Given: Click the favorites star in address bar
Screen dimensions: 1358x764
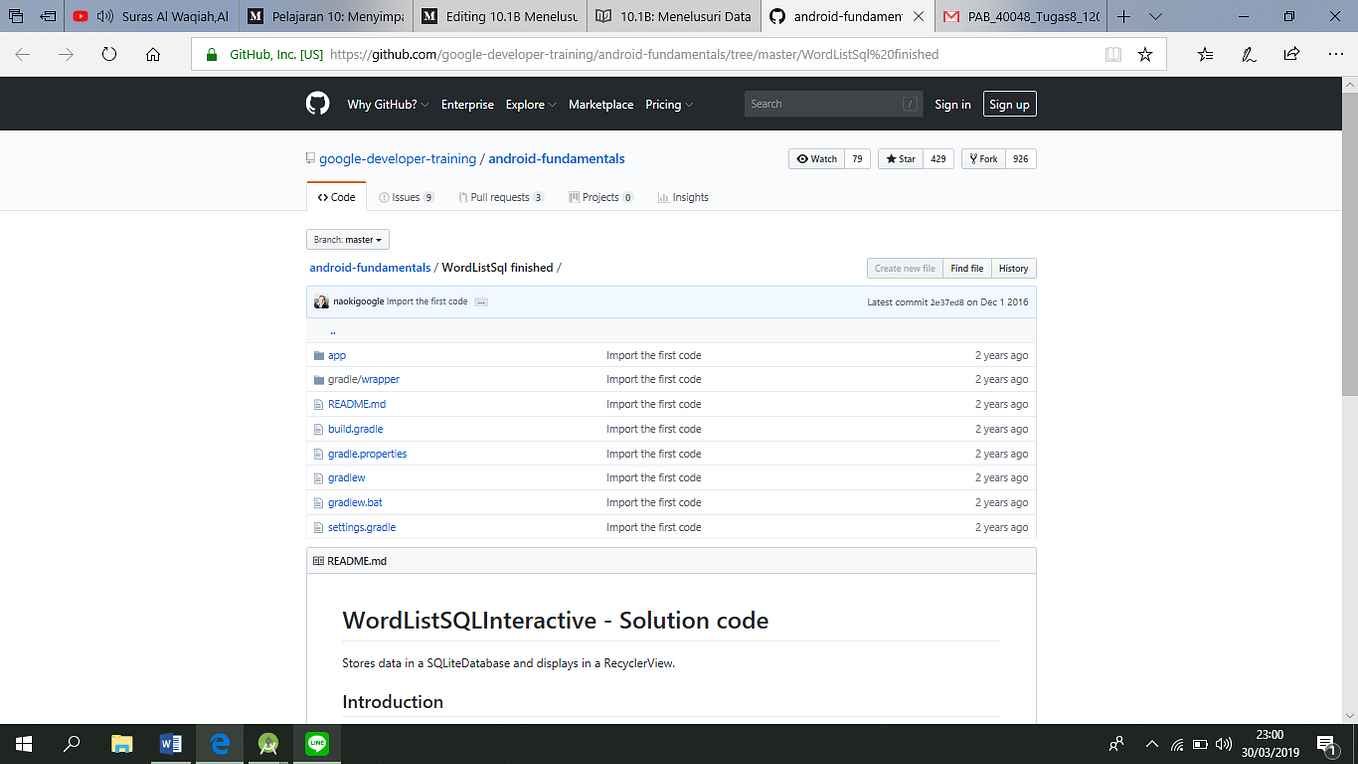Looking at the screenshot, I should (x=1145, y=54).
